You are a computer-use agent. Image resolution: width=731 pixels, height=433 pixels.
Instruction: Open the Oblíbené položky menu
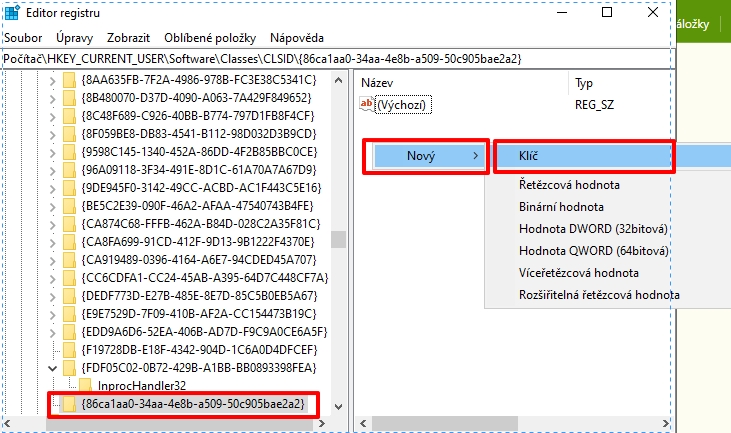[x=210, y=38]
